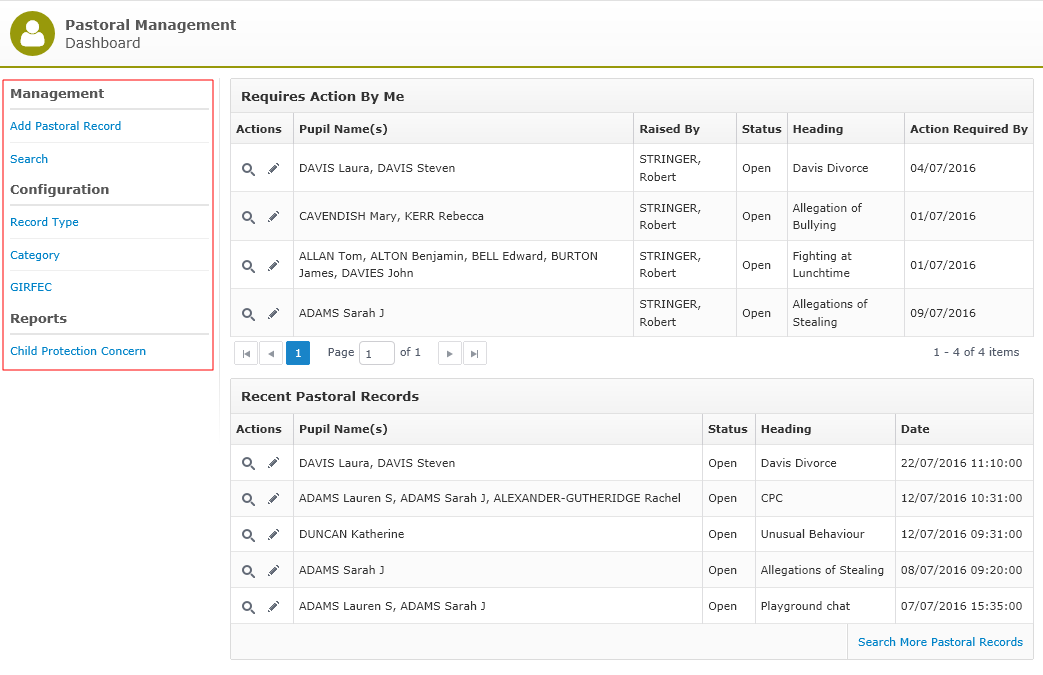Image resolution: width=1043 pixels, height=675 pixels.
Task: View the Allegation of Bullying record
Action: pos(248,217)
